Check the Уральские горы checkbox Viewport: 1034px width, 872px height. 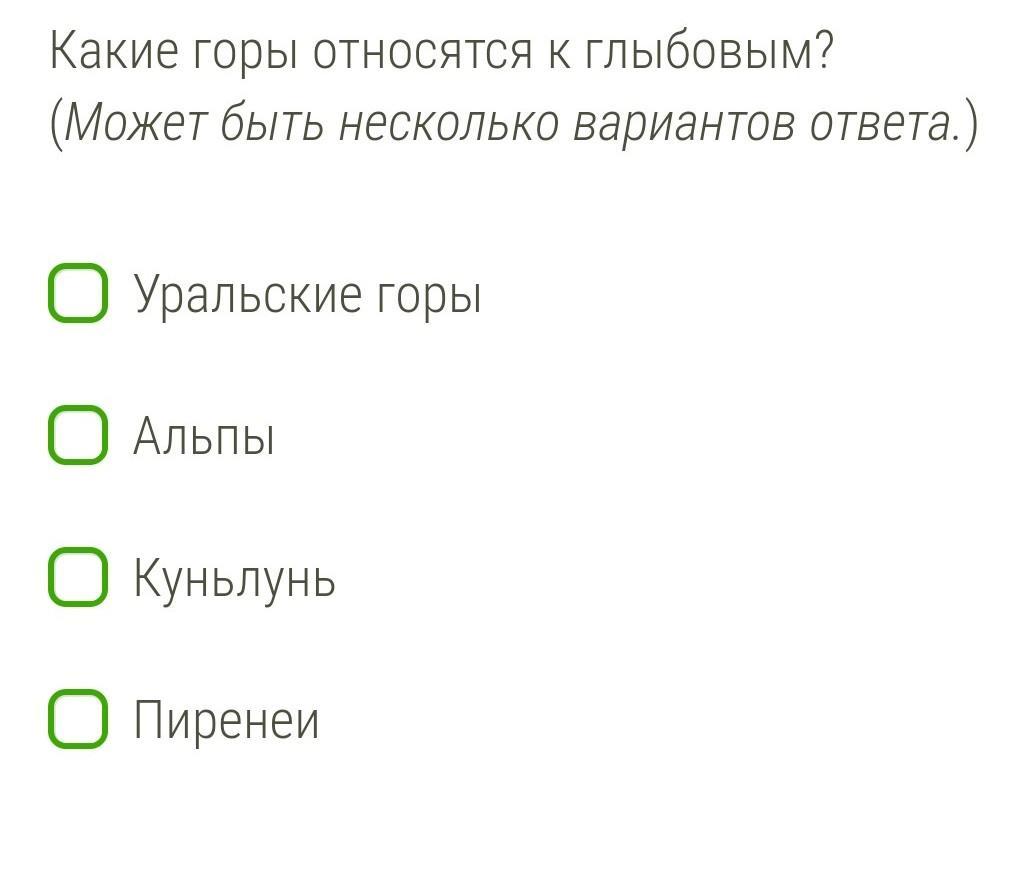pyautogui.click(x=78, y=293)
